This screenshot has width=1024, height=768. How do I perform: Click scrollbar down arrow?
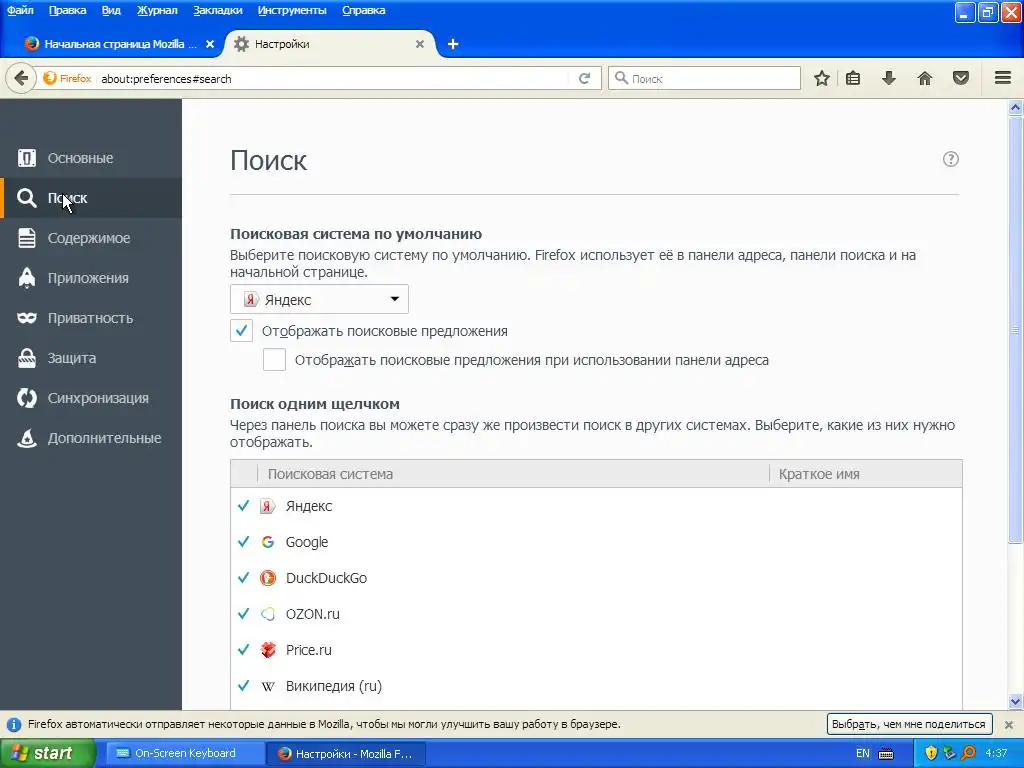point(1016,702)
